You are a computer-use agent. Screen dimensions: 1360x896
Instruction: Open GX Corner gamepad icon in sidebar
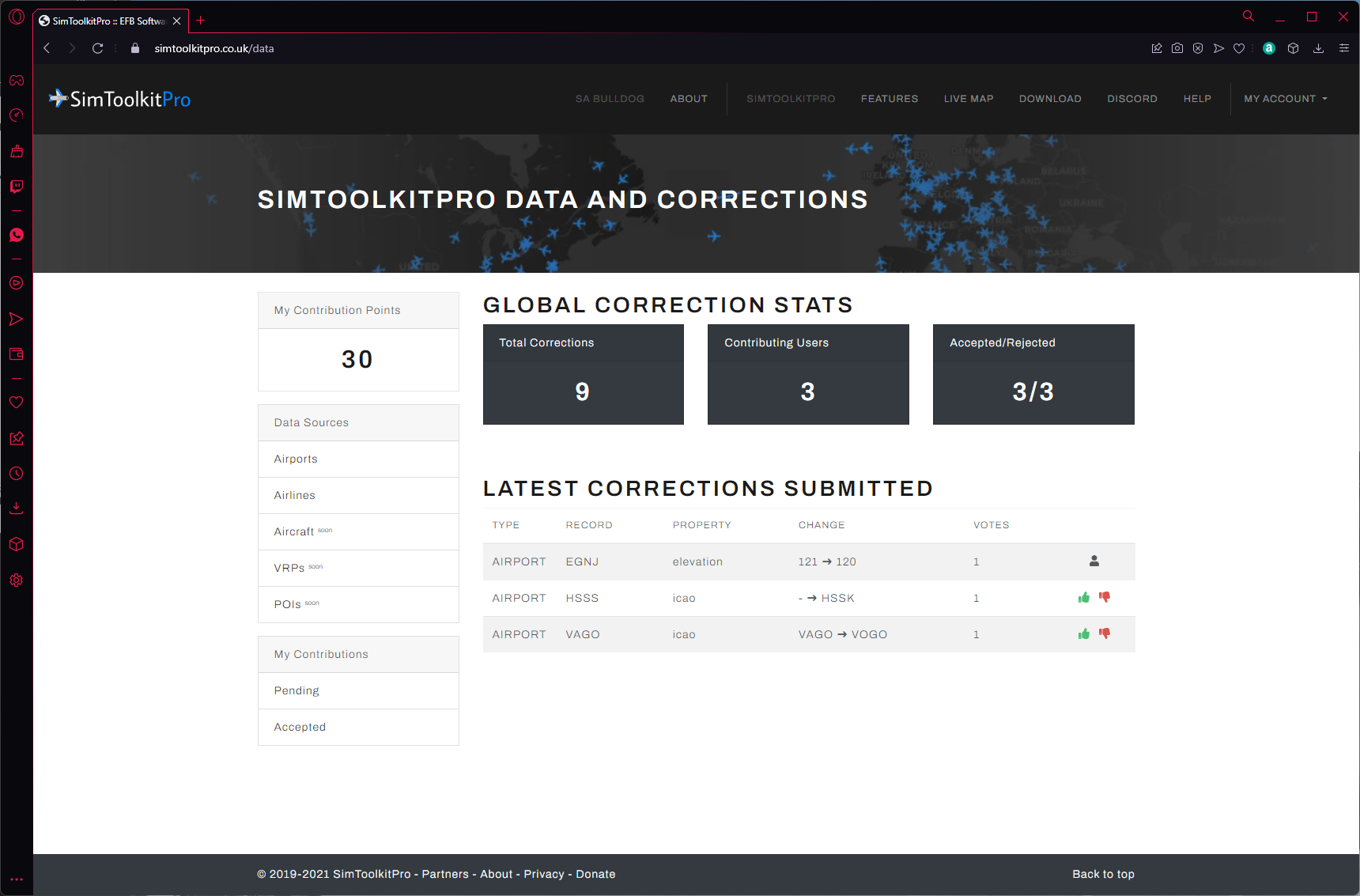pos(17,80)
